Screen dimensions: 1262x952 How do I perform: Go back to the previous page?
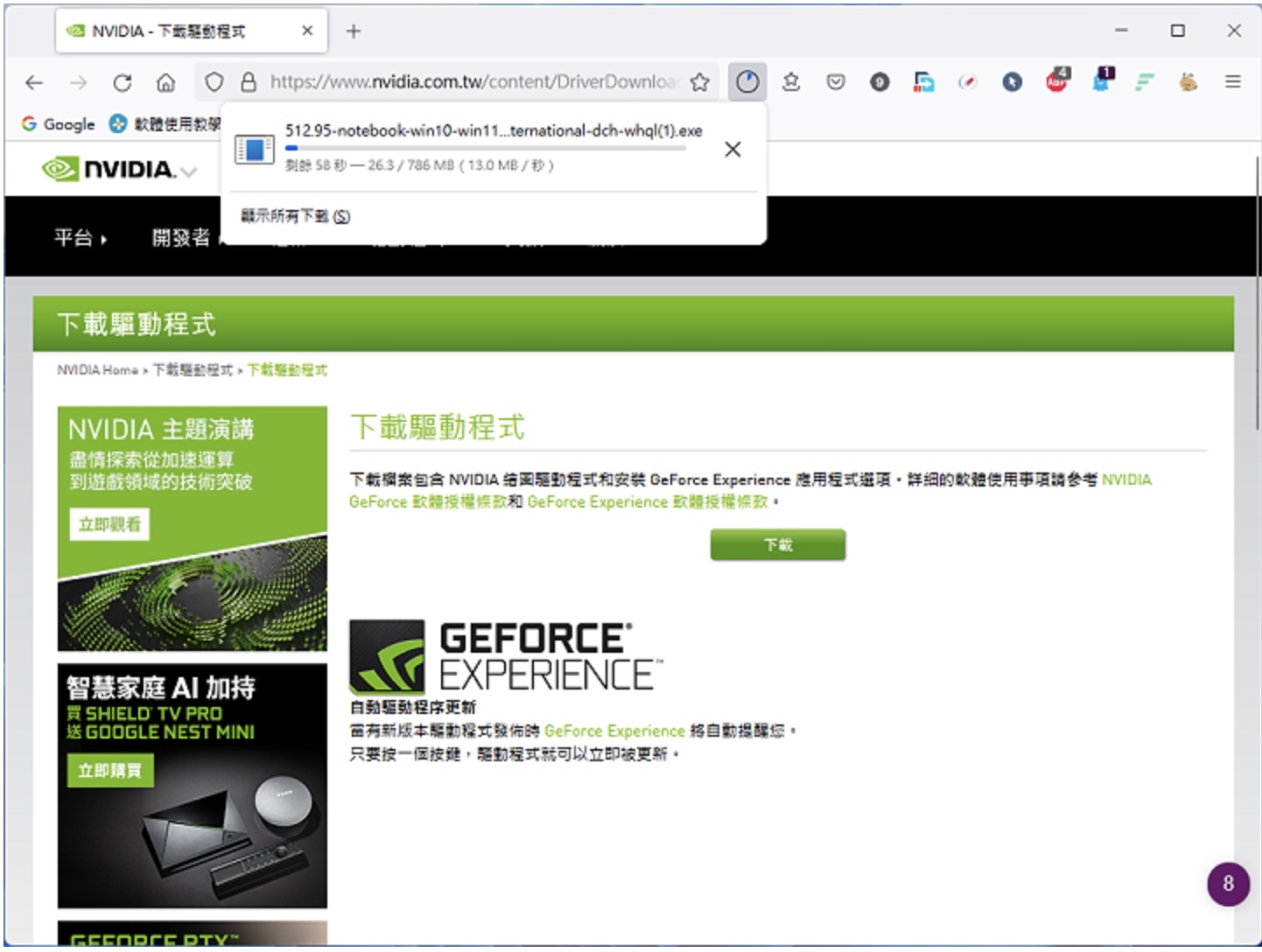click(x=34, y=82)
